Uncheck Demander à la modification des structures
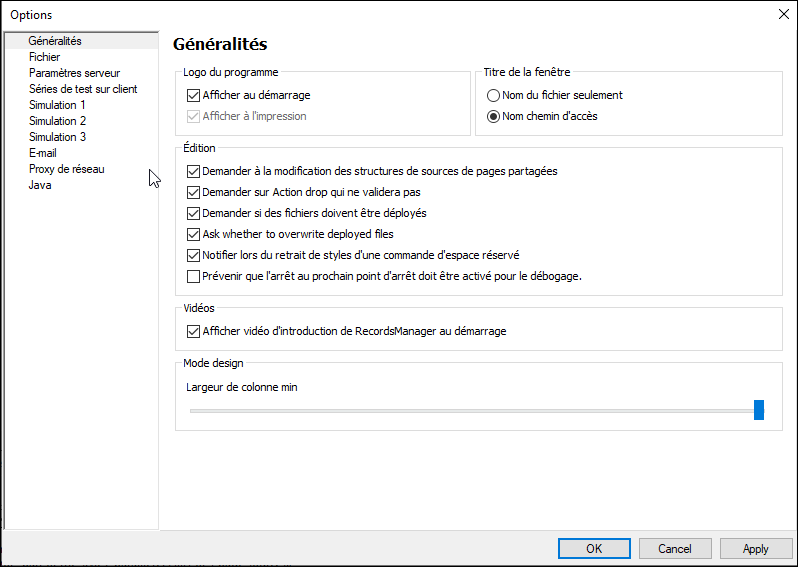This screenshot has width=798, height=567. pyautogui.click(x=193, y=172)
